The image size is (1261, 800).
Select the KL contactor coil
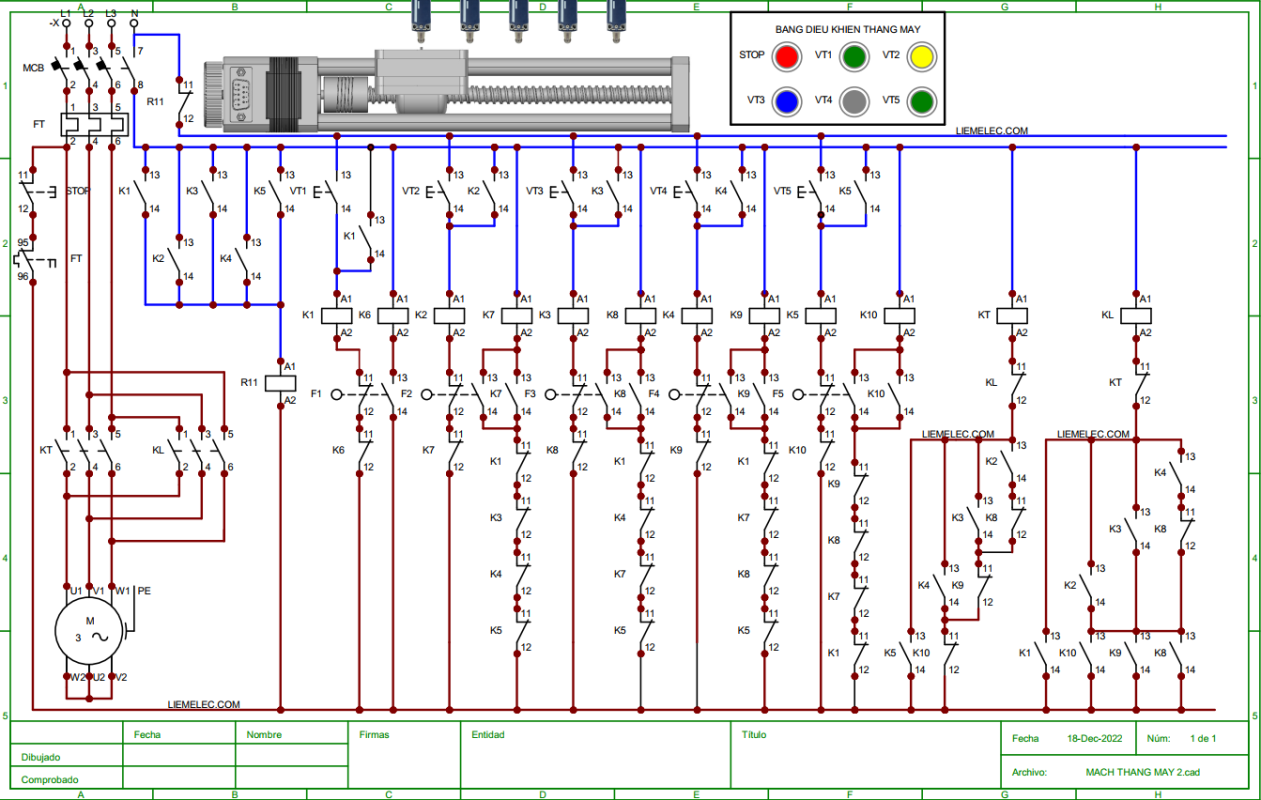pos(1135,315)
